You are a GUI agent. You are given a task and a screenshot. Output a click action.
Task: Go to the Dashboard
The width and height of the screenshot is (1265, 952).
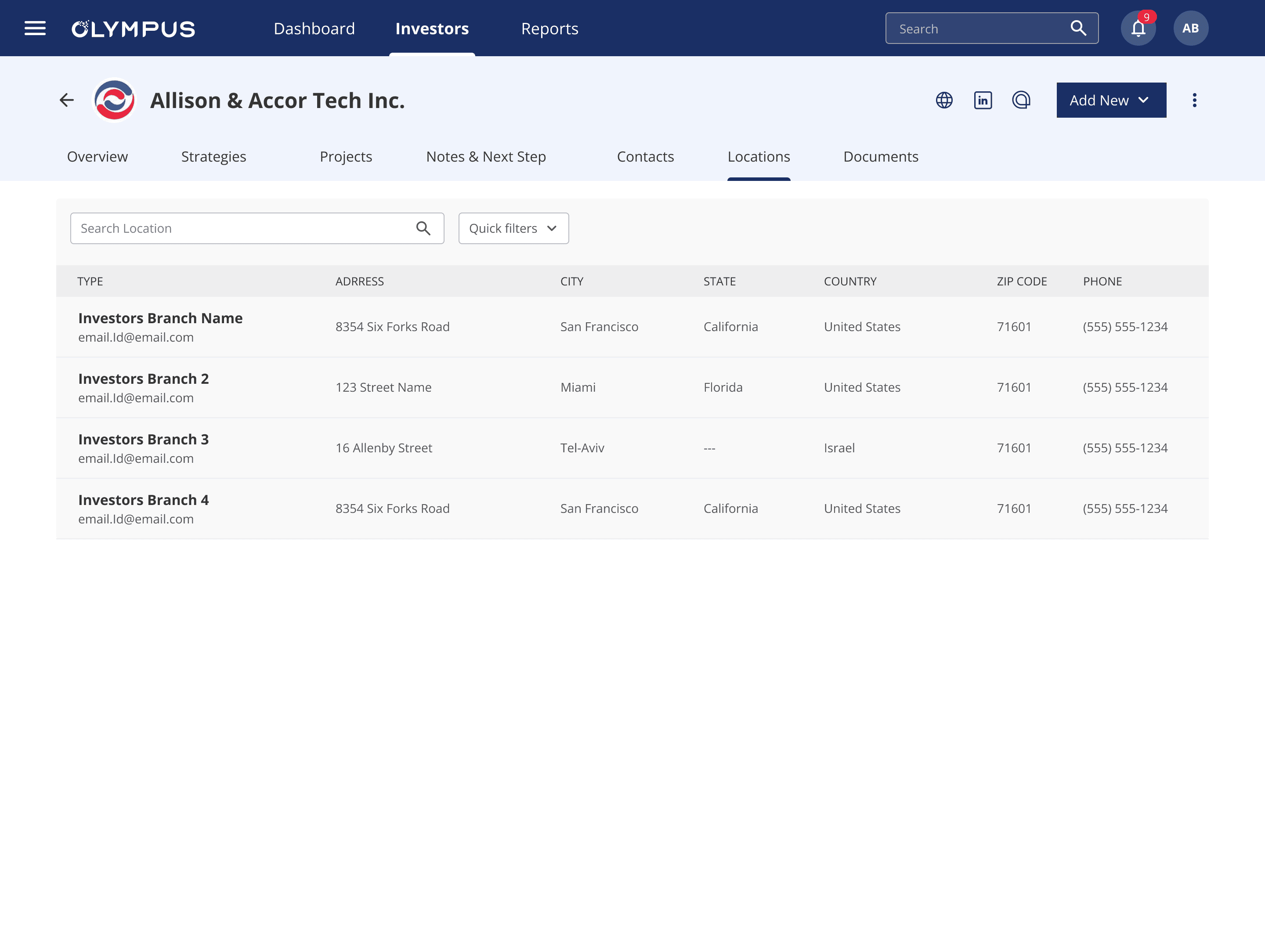point(314,29)
